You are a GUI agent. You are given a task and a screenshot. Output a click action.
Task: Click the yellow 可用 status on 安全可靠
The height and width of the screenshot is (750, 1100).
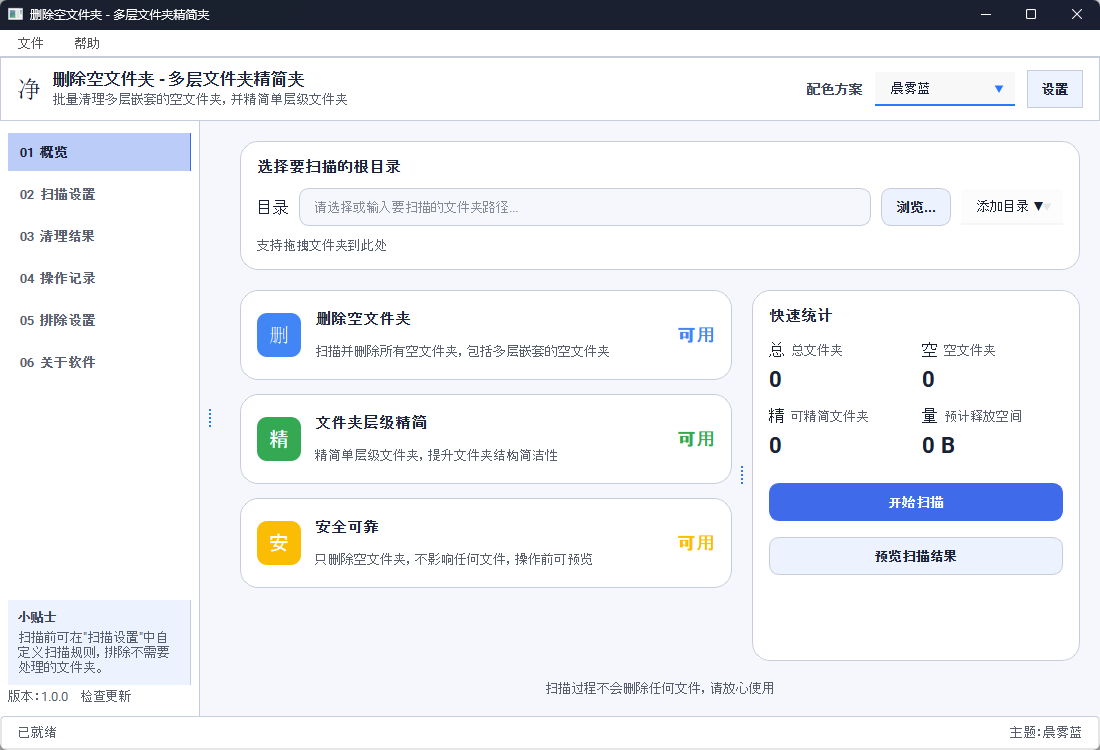click(696, 543)
